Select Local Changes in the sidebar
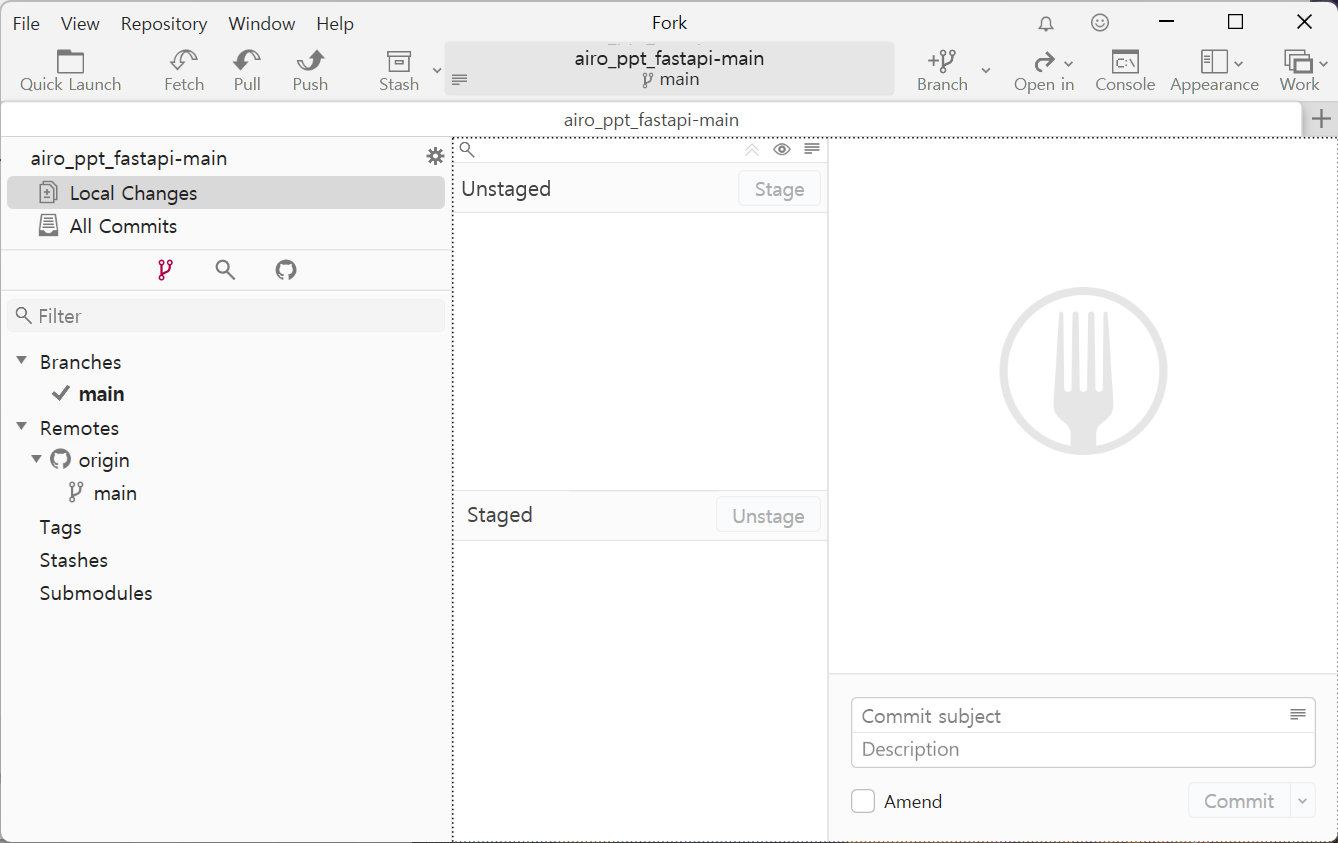Image resolution: width=1338 pixels, height=843 pixels. [x=226, y=193]
